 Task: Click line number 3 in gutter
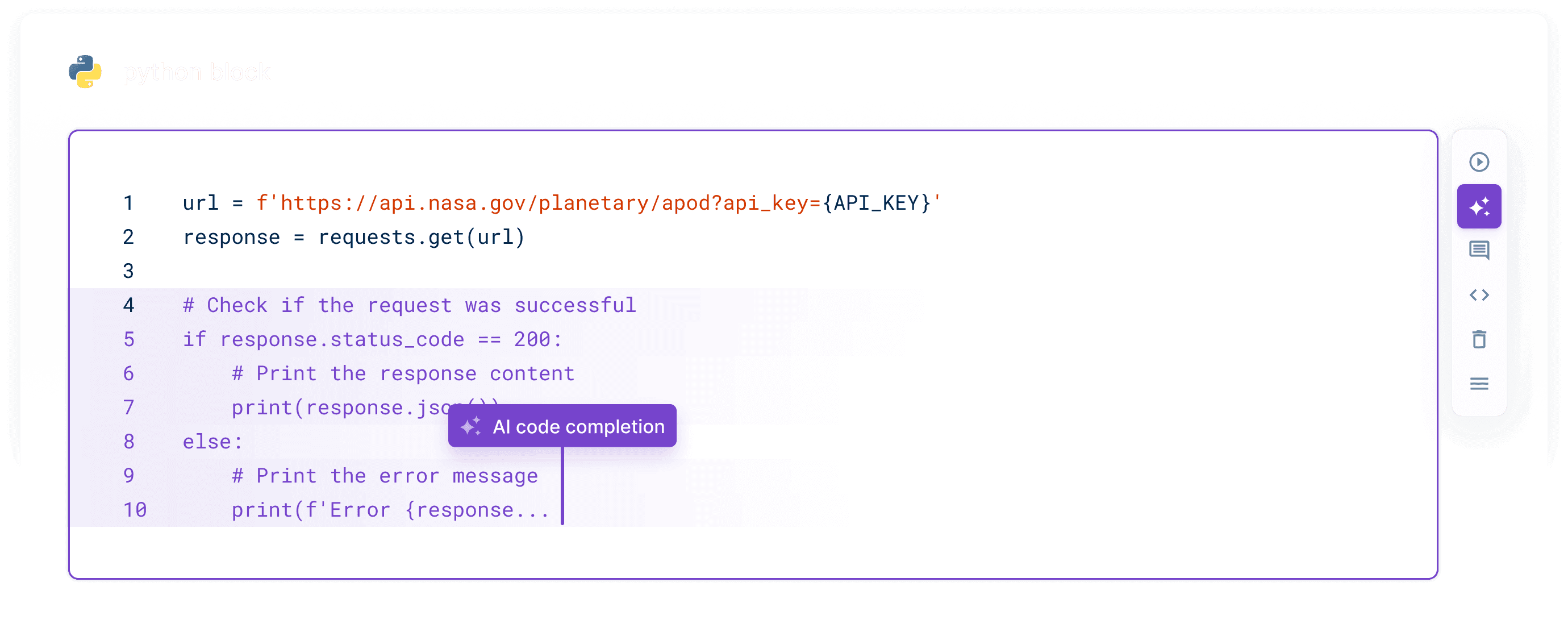coord(128,271)
